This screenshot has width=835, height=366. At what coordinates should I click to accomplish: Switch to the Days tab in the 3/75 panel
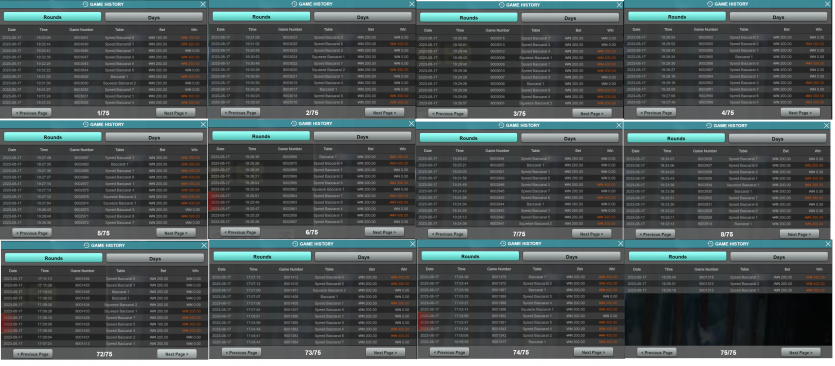click(x=570, y=18)
